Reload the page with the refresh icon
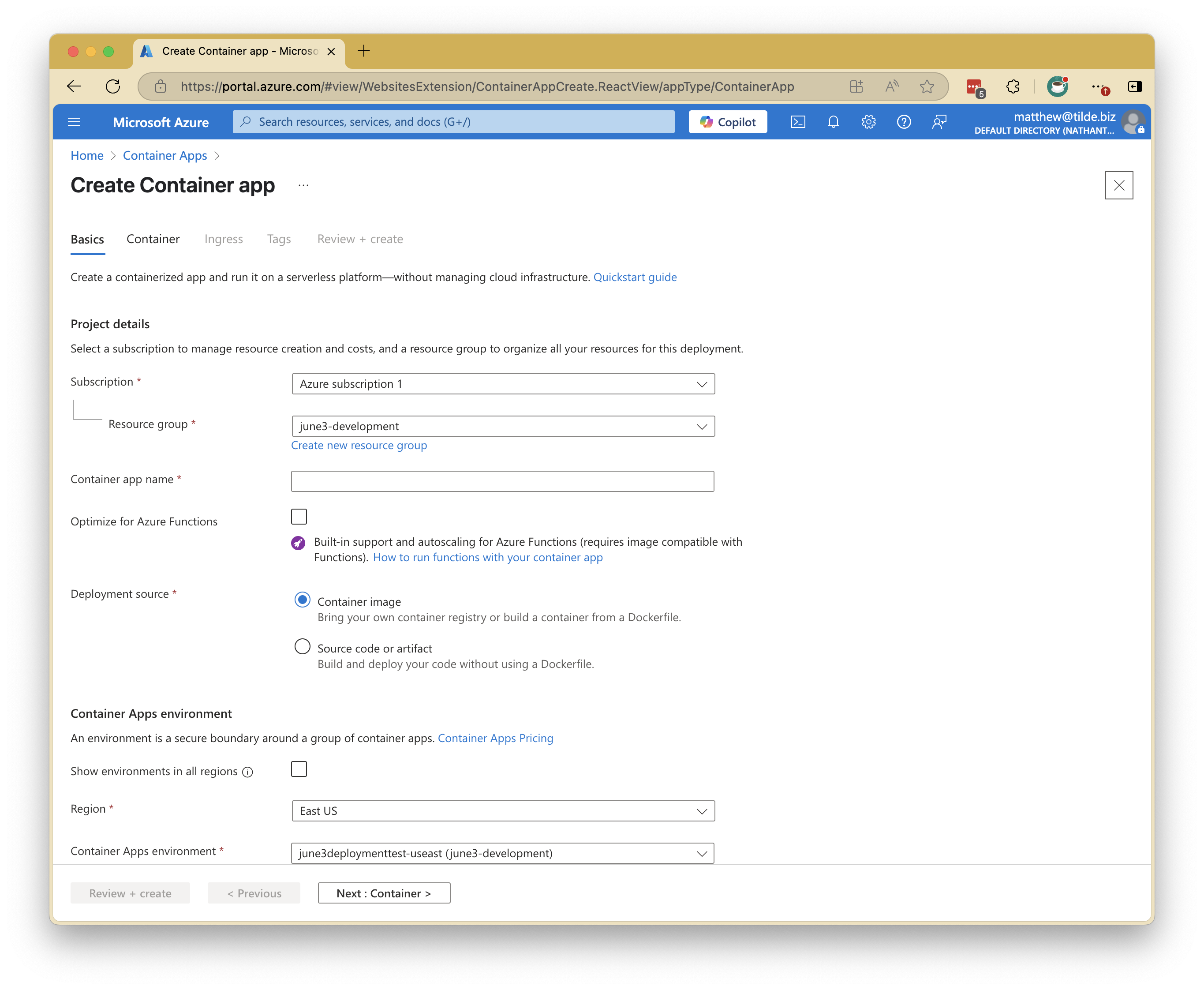The width and height of the screenshot is (1204, 990). pyautogui.click(x=113, y=86)
